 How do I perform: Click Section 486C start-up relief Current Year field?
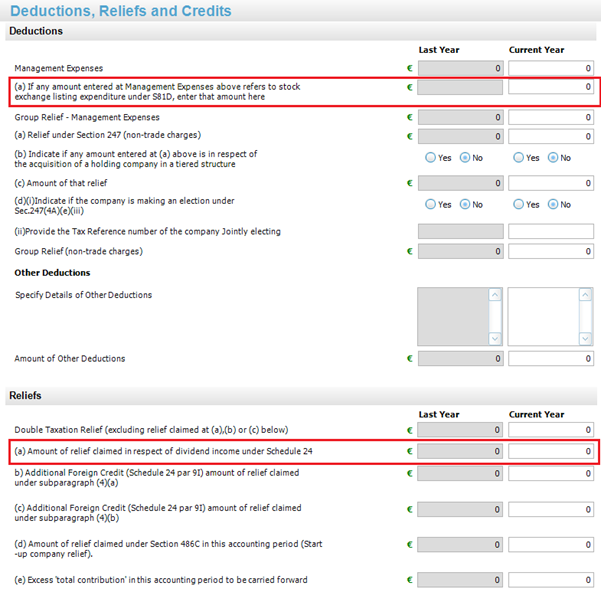(551, 545)
